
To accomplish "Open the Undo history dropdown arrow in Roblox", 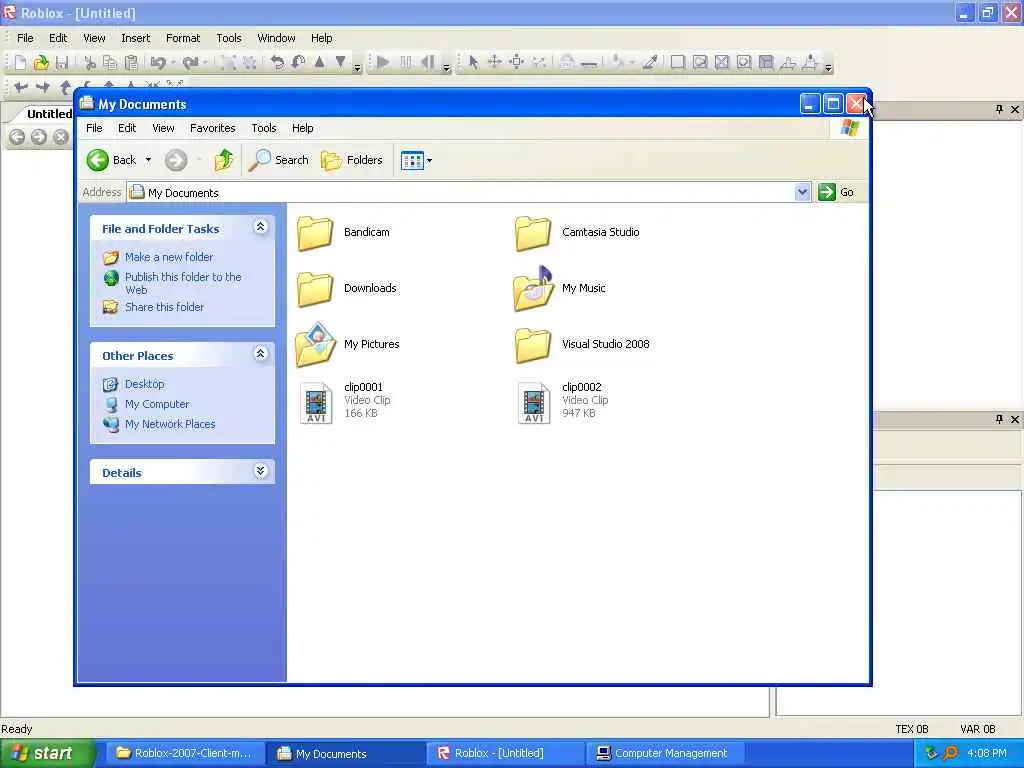I will (172, 63).
